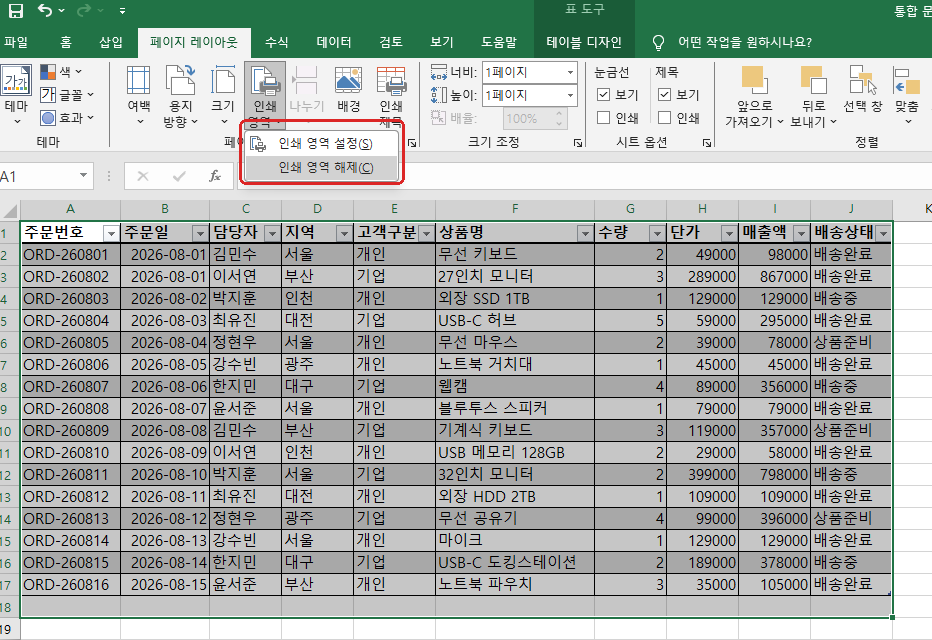Select column J header
Viewport: 932px width, 640px height.
point(851,209)
